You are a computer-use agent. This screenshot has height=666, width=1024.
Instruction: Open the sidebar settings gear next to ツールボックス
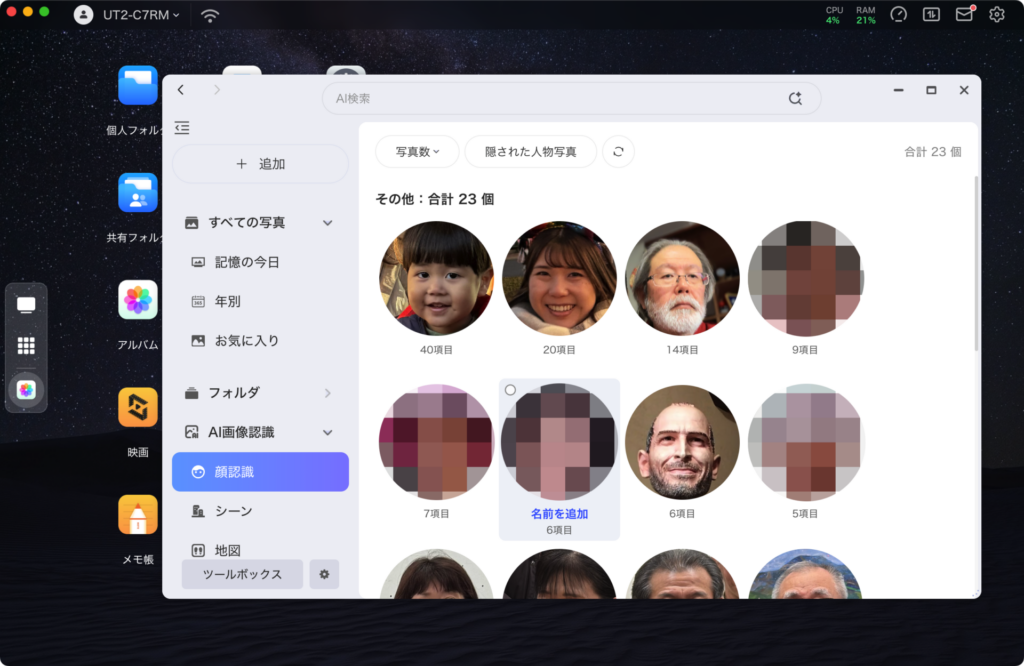[324, 575]
